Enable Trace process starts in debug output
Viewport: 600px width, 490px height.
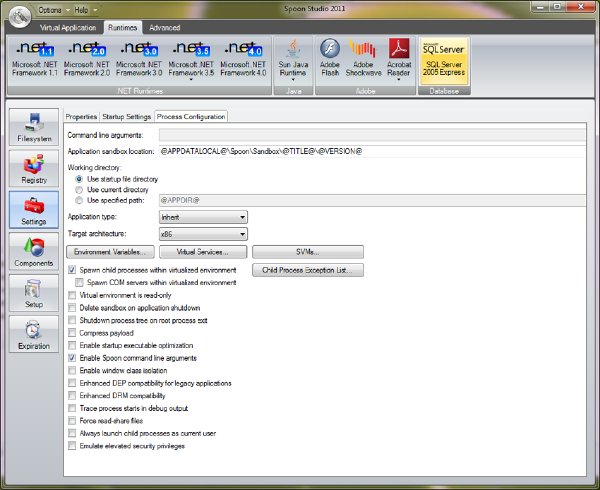tap(72, 408)
